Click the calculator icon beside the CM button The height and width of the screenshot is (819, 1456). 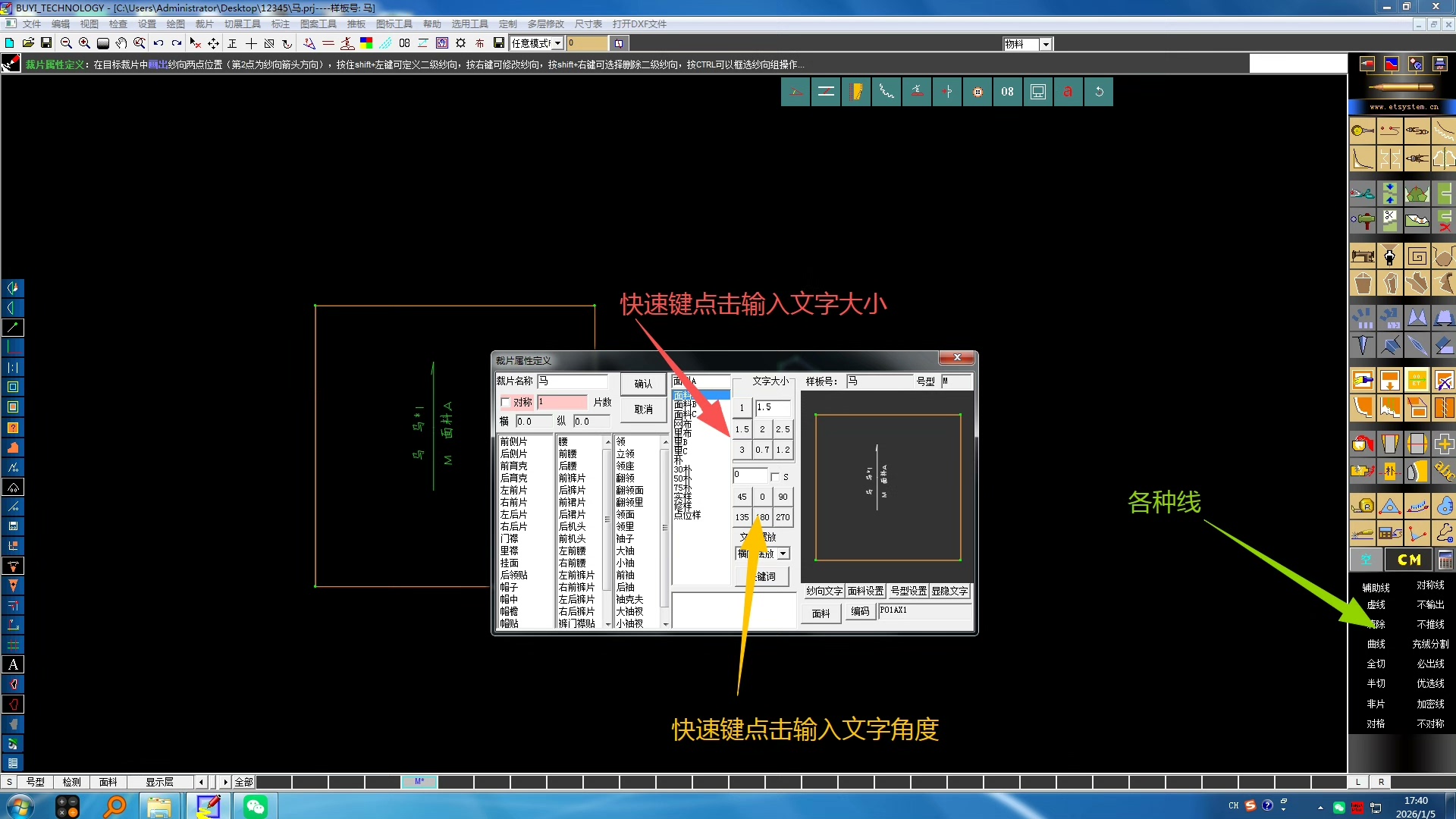pos(1445,560)
